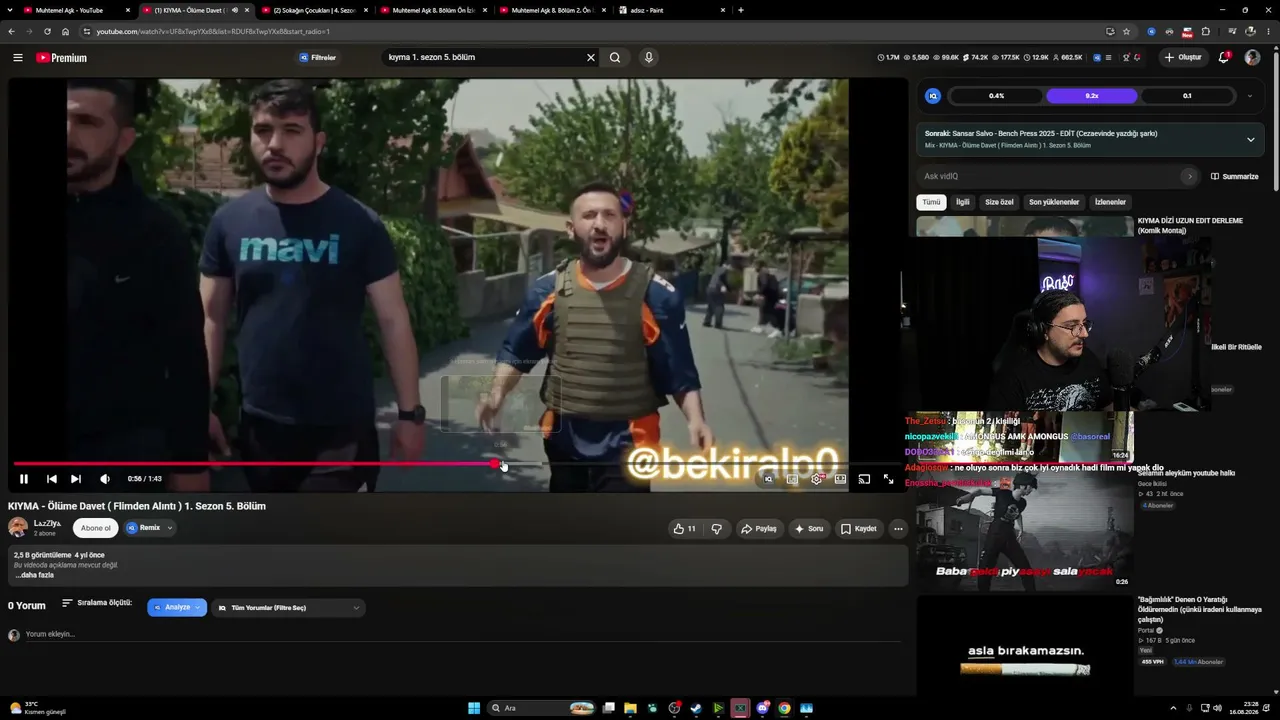Click the YouTube search input field
Screen dimensions: 1280x720
(484, 58)
